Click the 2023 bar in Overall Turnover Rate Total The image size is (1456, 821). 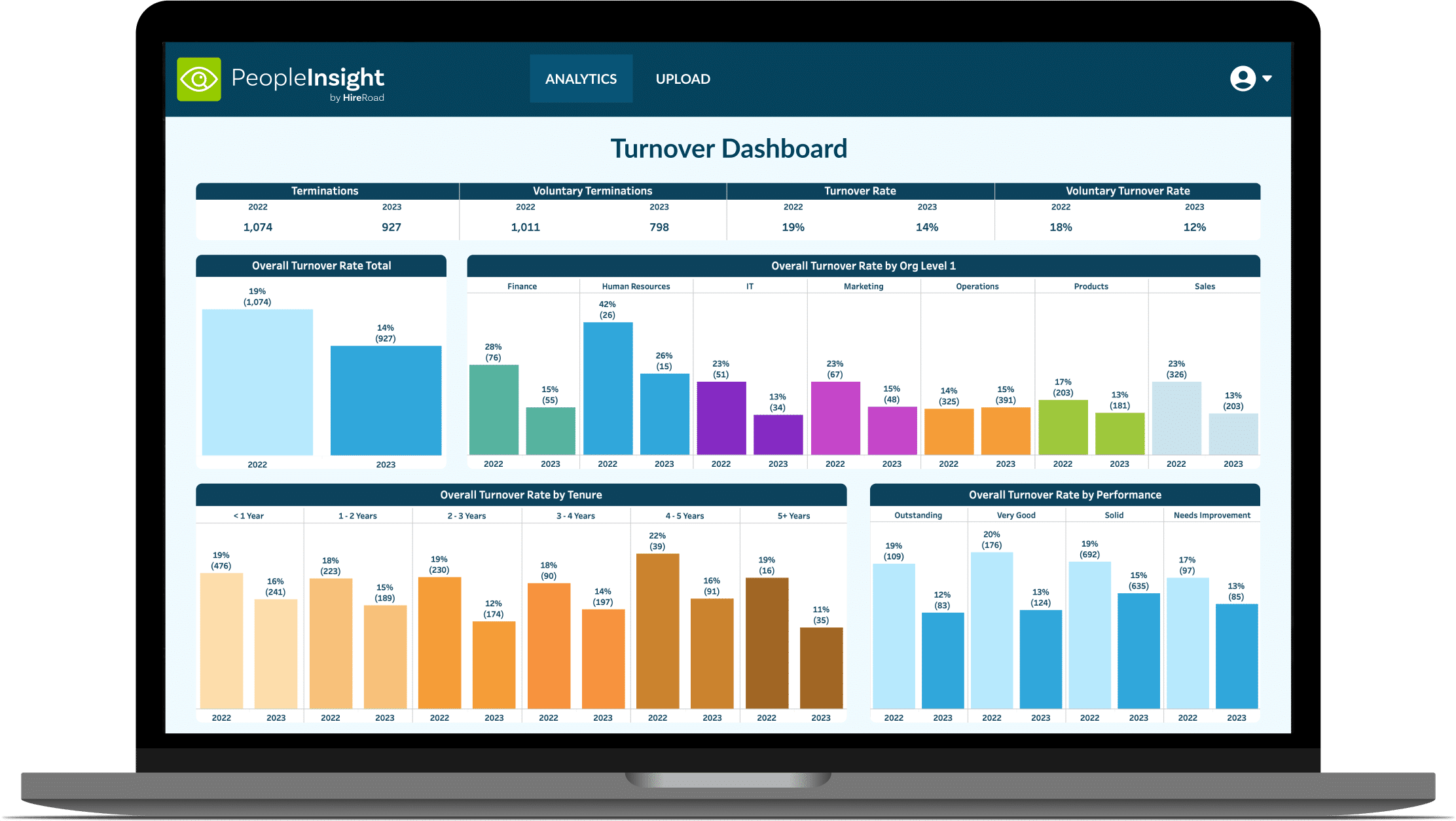click(x=386, y=401)
